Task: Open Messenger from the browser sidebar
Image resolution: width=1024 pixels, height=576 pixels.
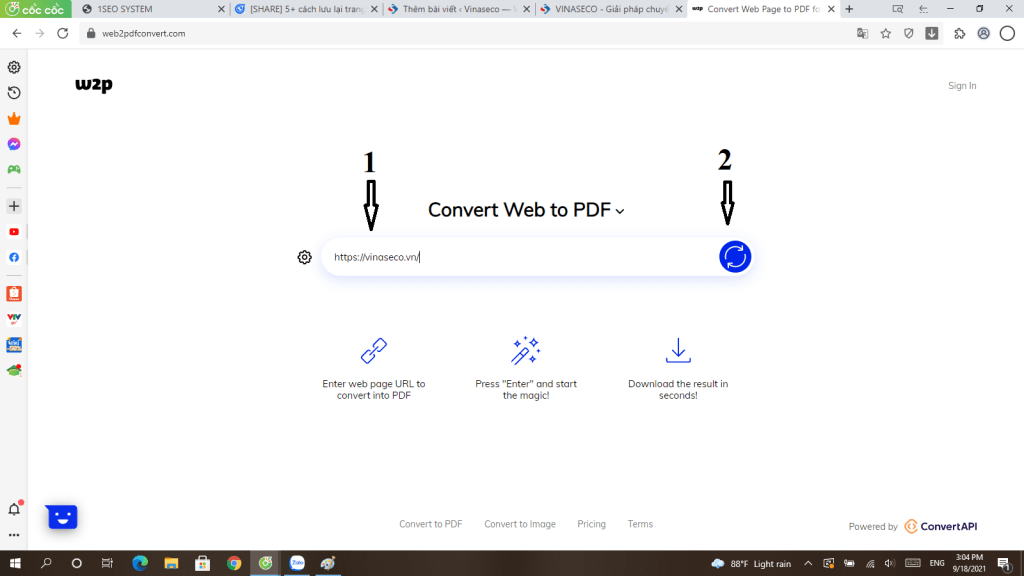Action: pyautogui.click(x=14, y=144)
